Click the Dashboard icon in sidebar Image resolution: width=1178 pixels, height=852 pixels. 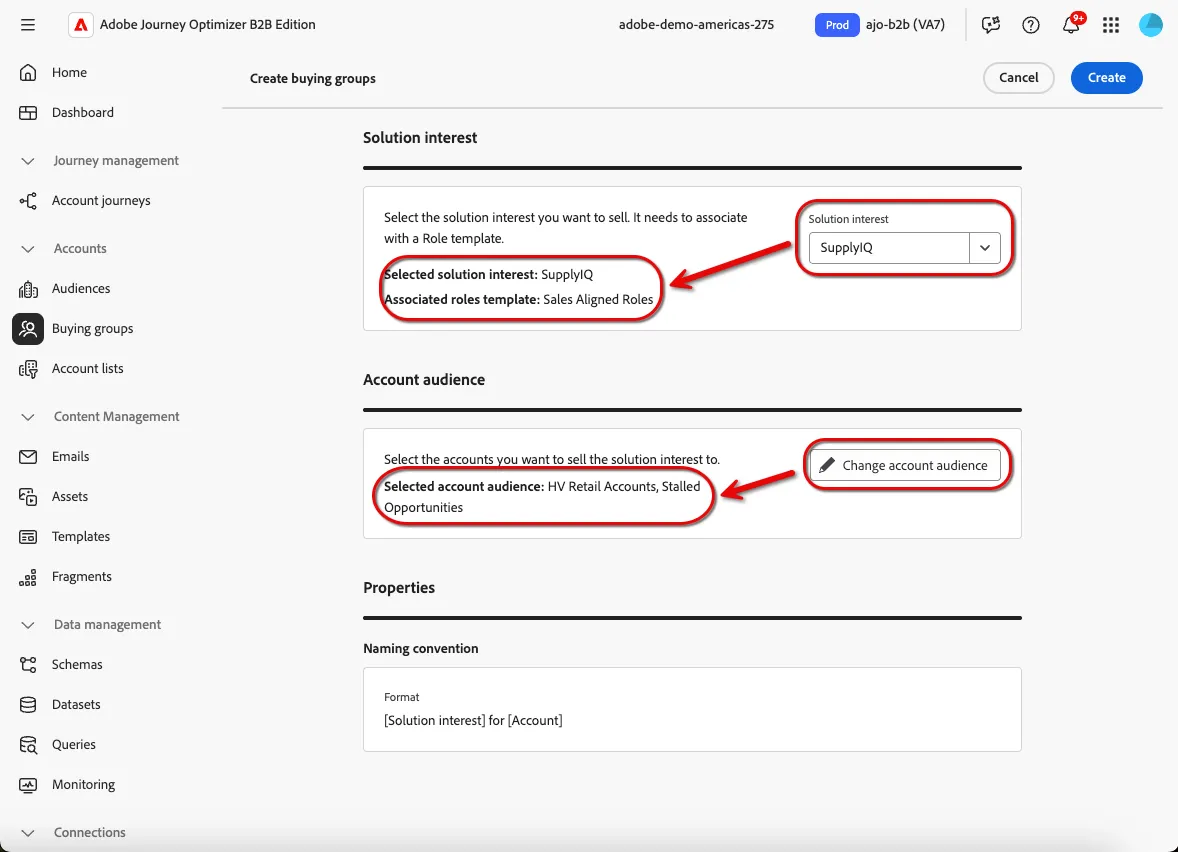28,113
